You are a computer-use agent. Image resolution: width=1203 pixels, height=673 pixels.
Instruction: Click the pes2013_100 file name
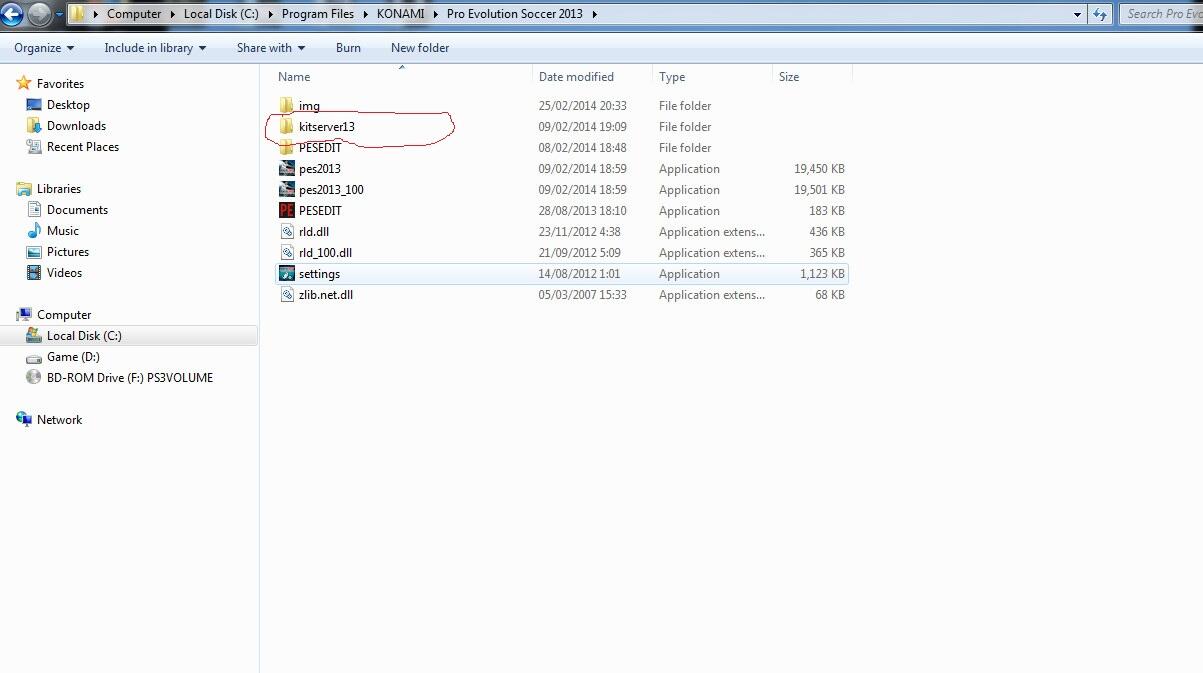(x=331, y=190)
